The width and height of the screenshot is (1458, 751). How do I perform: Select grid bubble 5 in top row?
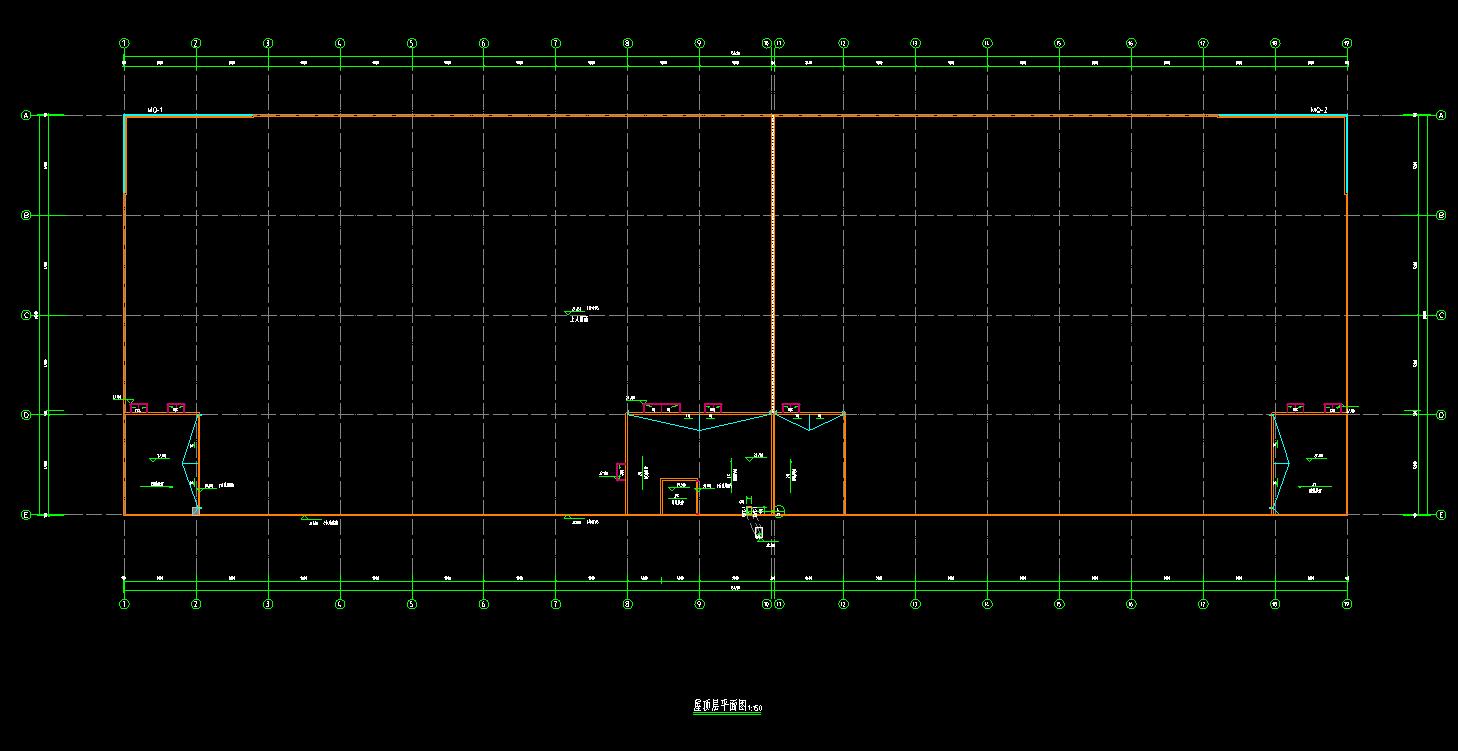pyautogui.click(x=411, y=43)
